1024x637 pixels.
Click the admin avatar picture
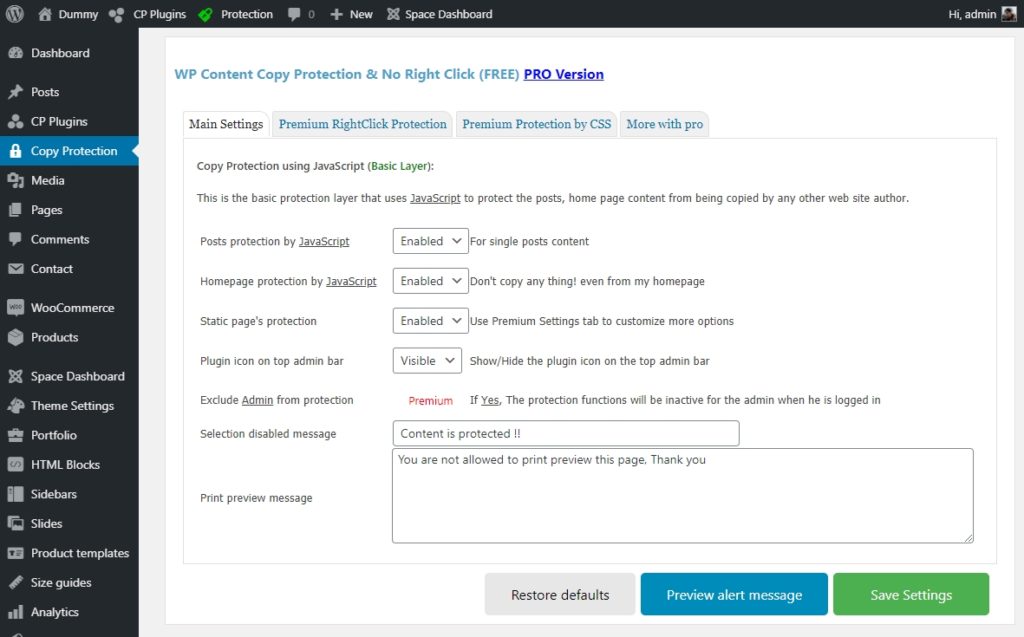click(1009, 14)
